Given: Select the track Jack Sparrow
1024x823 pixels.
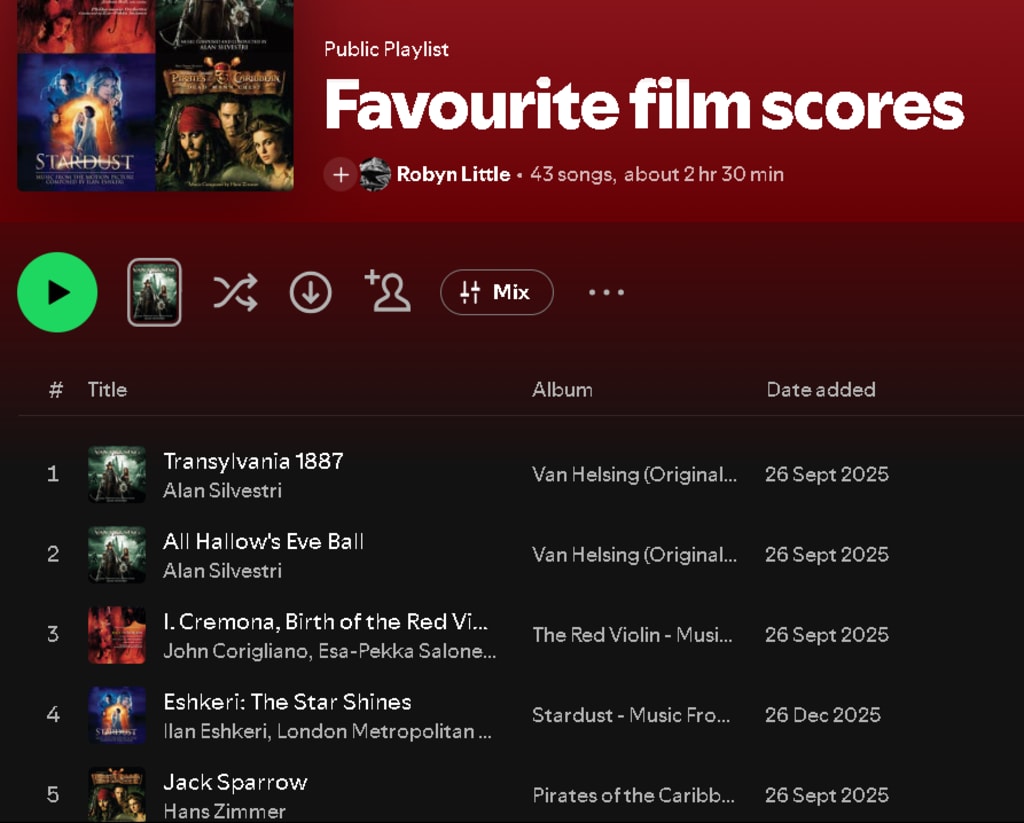Looking at the screenshot, I should tap(235, 783).
